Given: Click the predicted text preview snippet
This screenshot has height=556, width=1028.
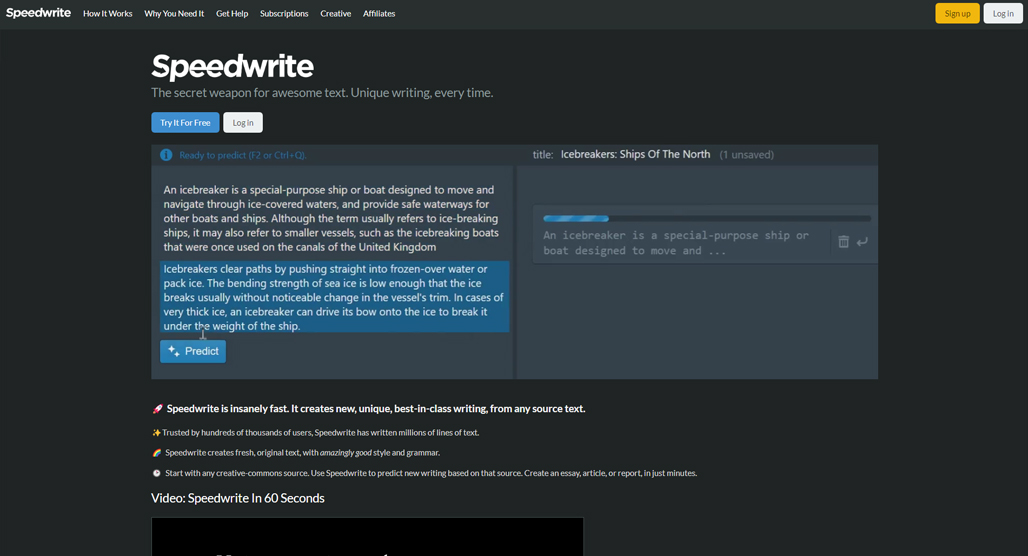Looking at the screenshot, I should click(x=676, y=243).
